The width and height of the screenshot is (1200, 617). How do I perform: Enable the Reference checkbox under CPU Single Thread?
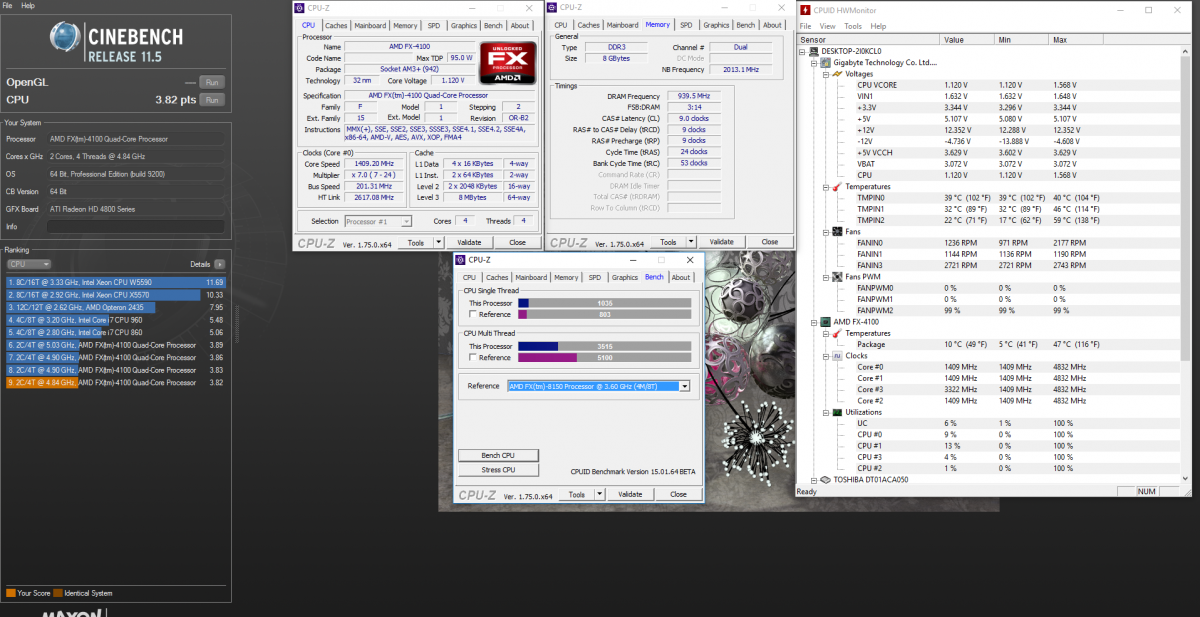(x=472, y=314)
